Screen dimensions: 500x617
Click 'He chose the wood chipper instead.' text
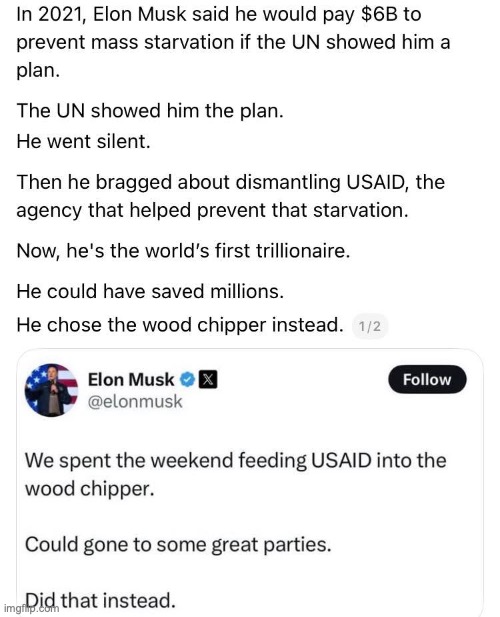point(180,325)
